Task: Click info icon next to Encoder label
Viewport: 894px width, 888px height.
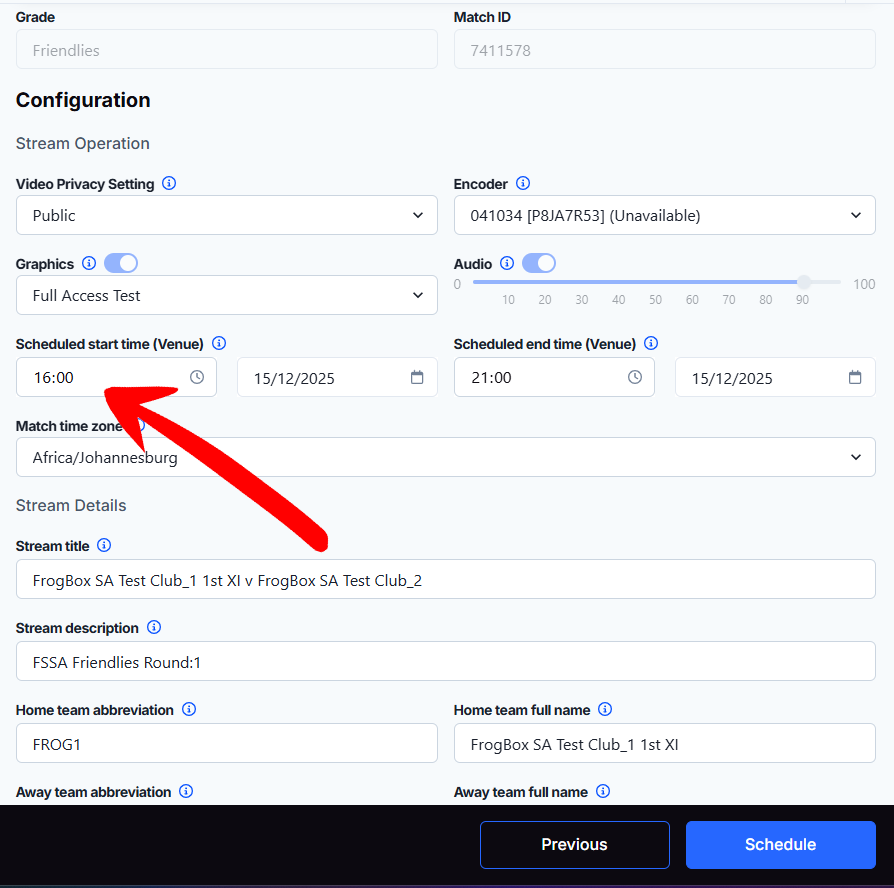Action: 523,184
